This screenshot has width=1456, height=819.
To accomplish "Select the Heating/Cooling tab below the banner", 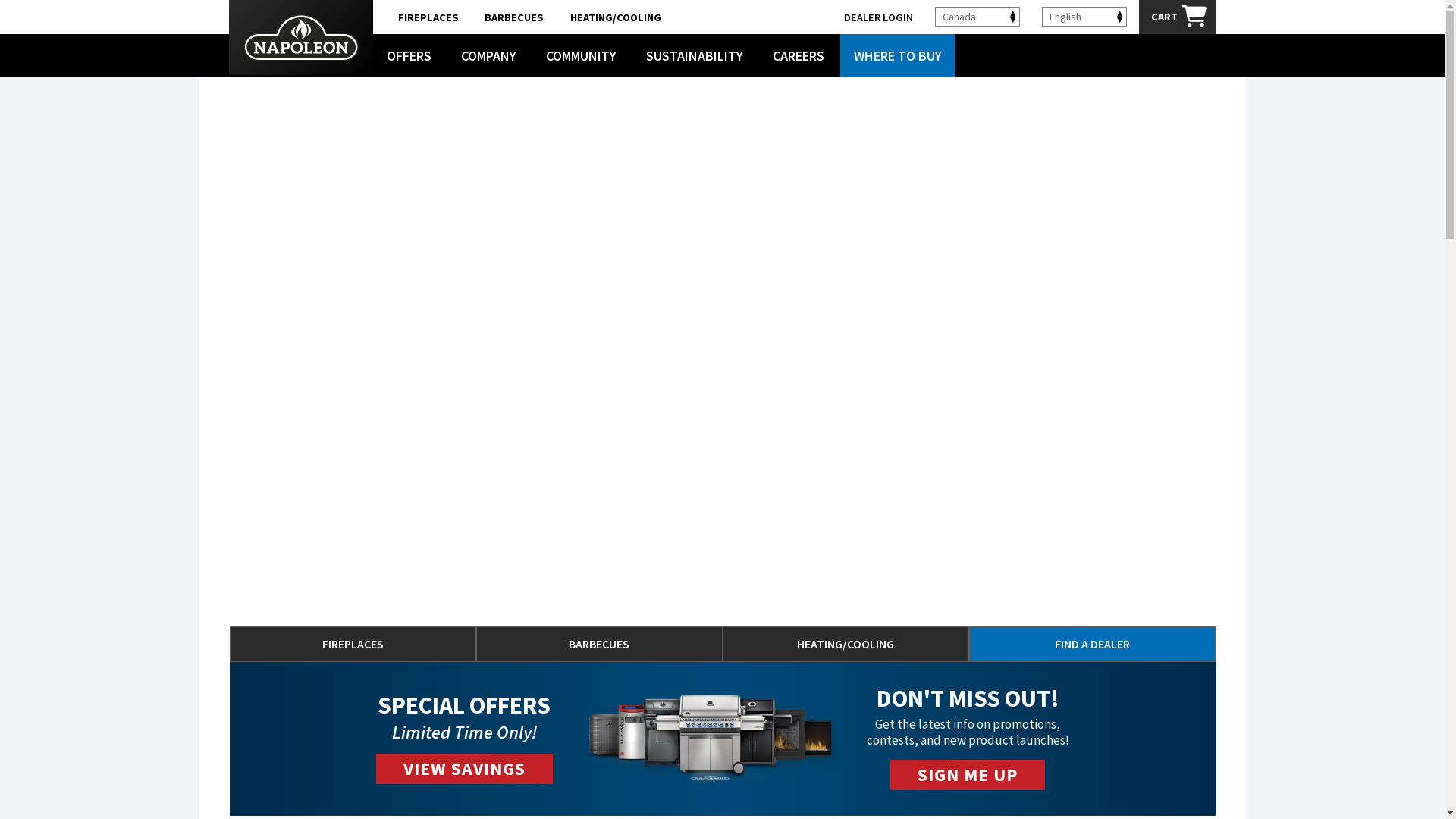I will [846, 644].
